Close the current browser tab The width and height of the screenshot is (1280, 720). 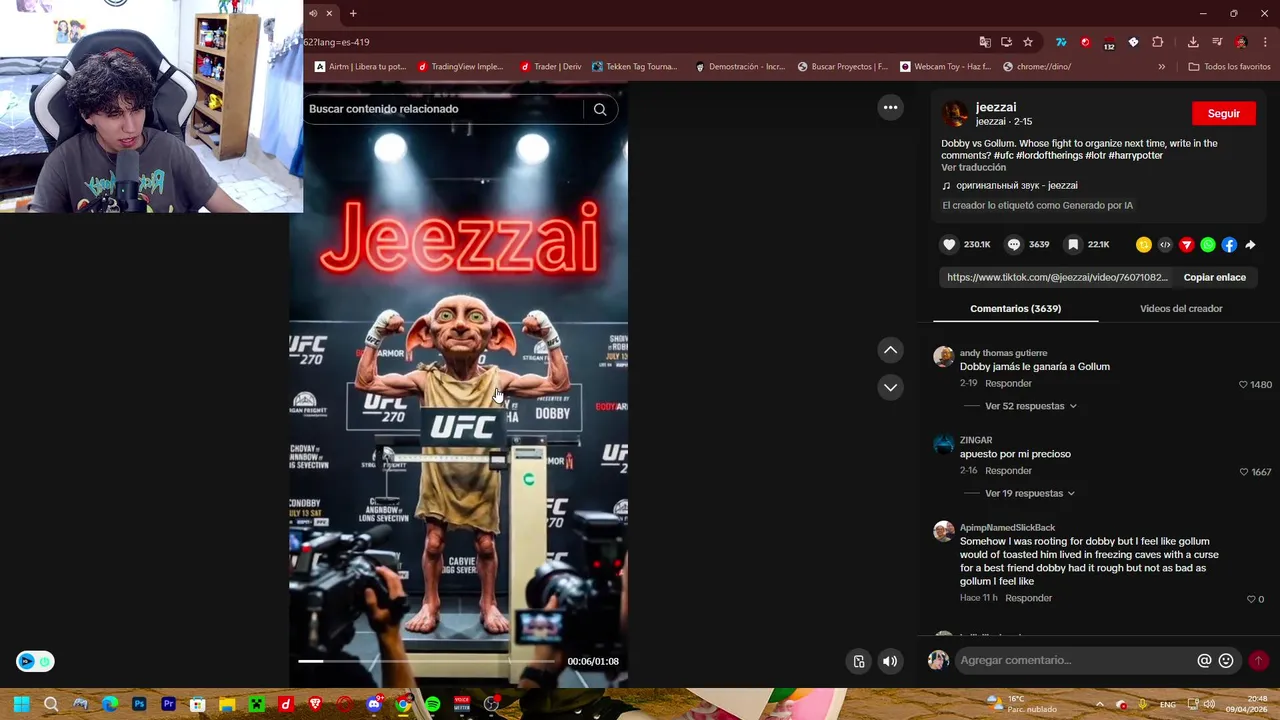coord(329,13)
